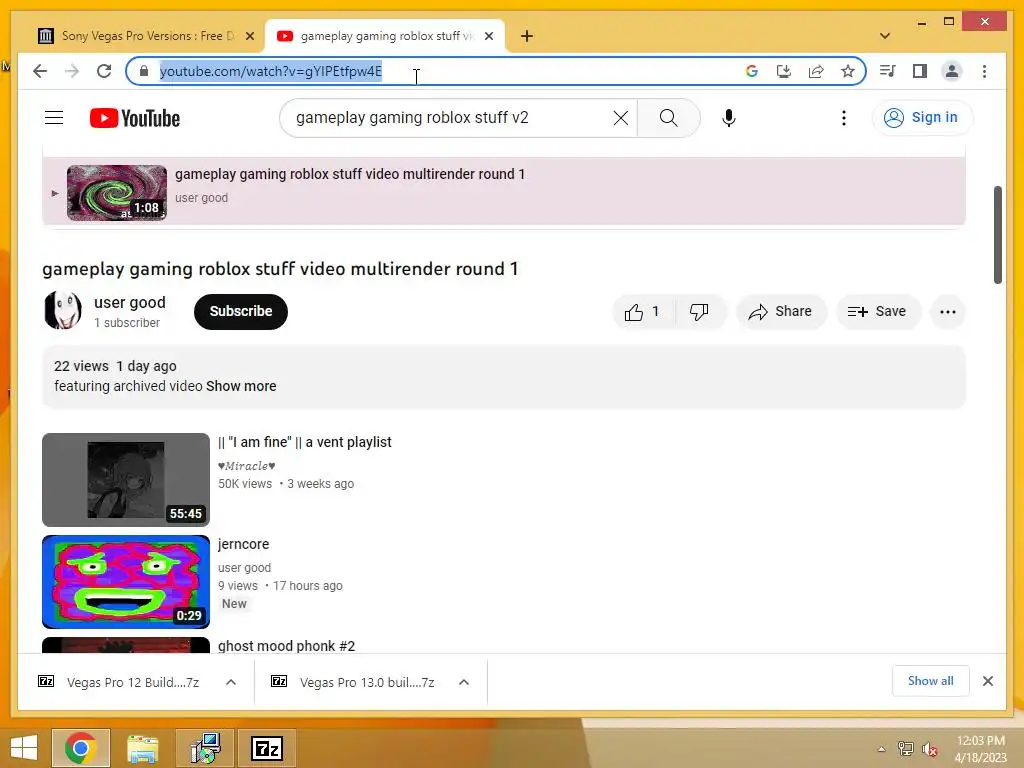This screenshot has width=1024, height=768.
Task: Close the Sony Vegas Pro Versions tab
Action: click(249, 36)
